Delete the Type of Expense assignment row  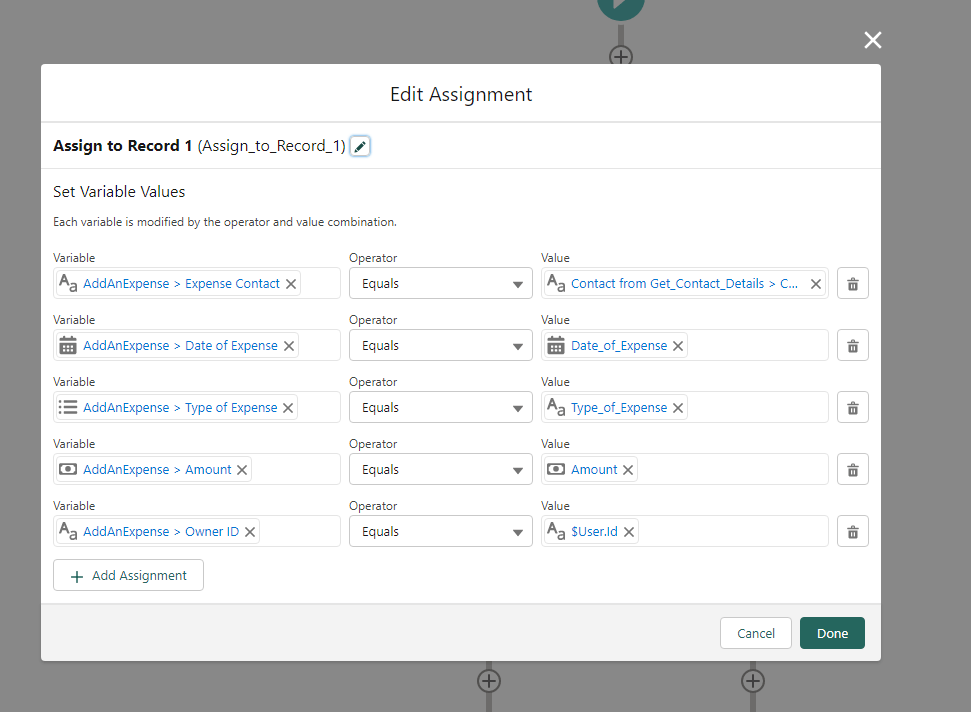click(x=852, y=408)
